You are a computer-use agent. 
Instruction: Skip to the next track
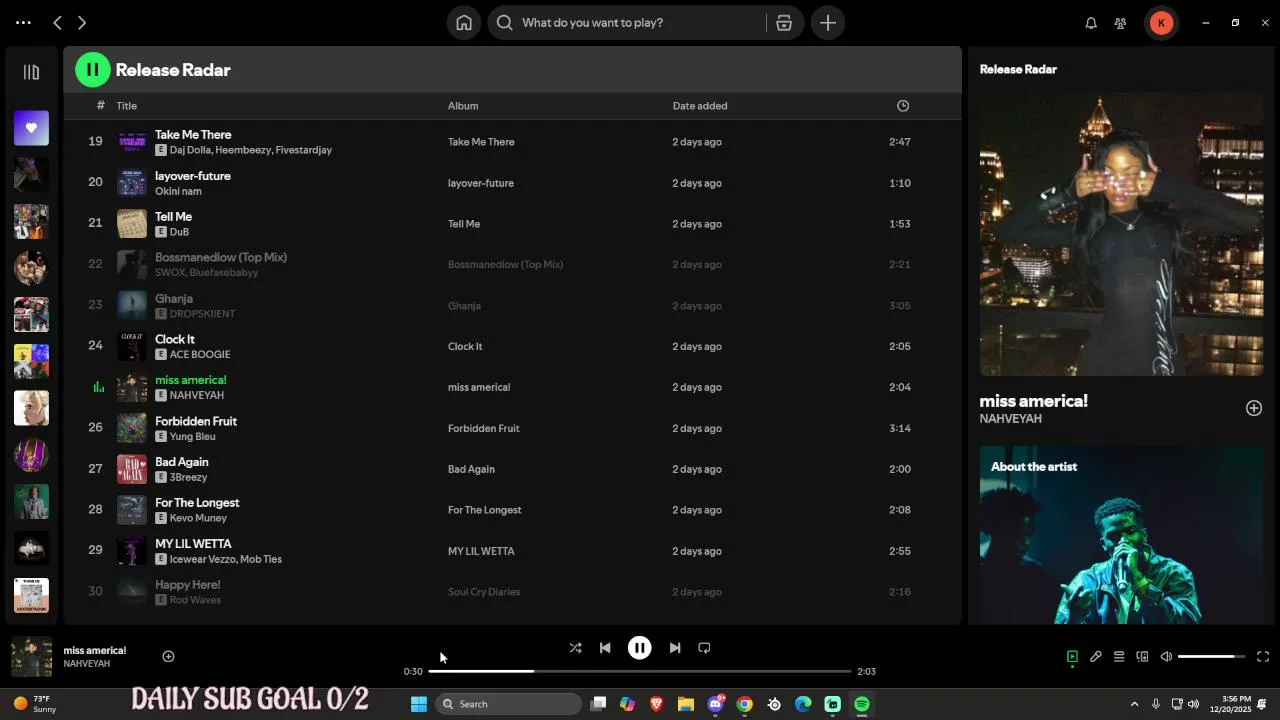pos(675,648)
